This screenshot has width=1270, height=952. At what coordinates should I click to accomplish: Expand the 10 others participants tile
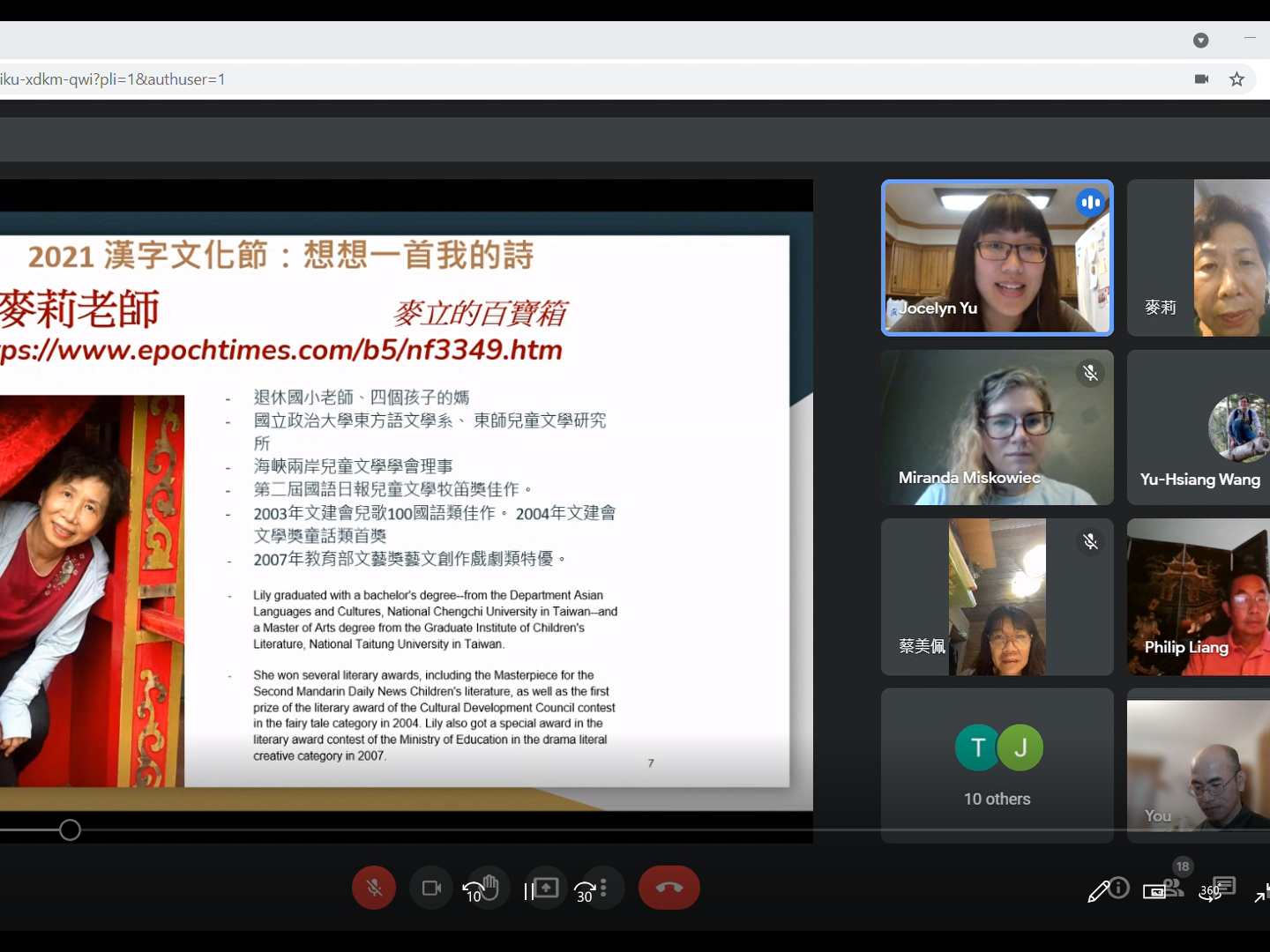click(x=997, y=765)
